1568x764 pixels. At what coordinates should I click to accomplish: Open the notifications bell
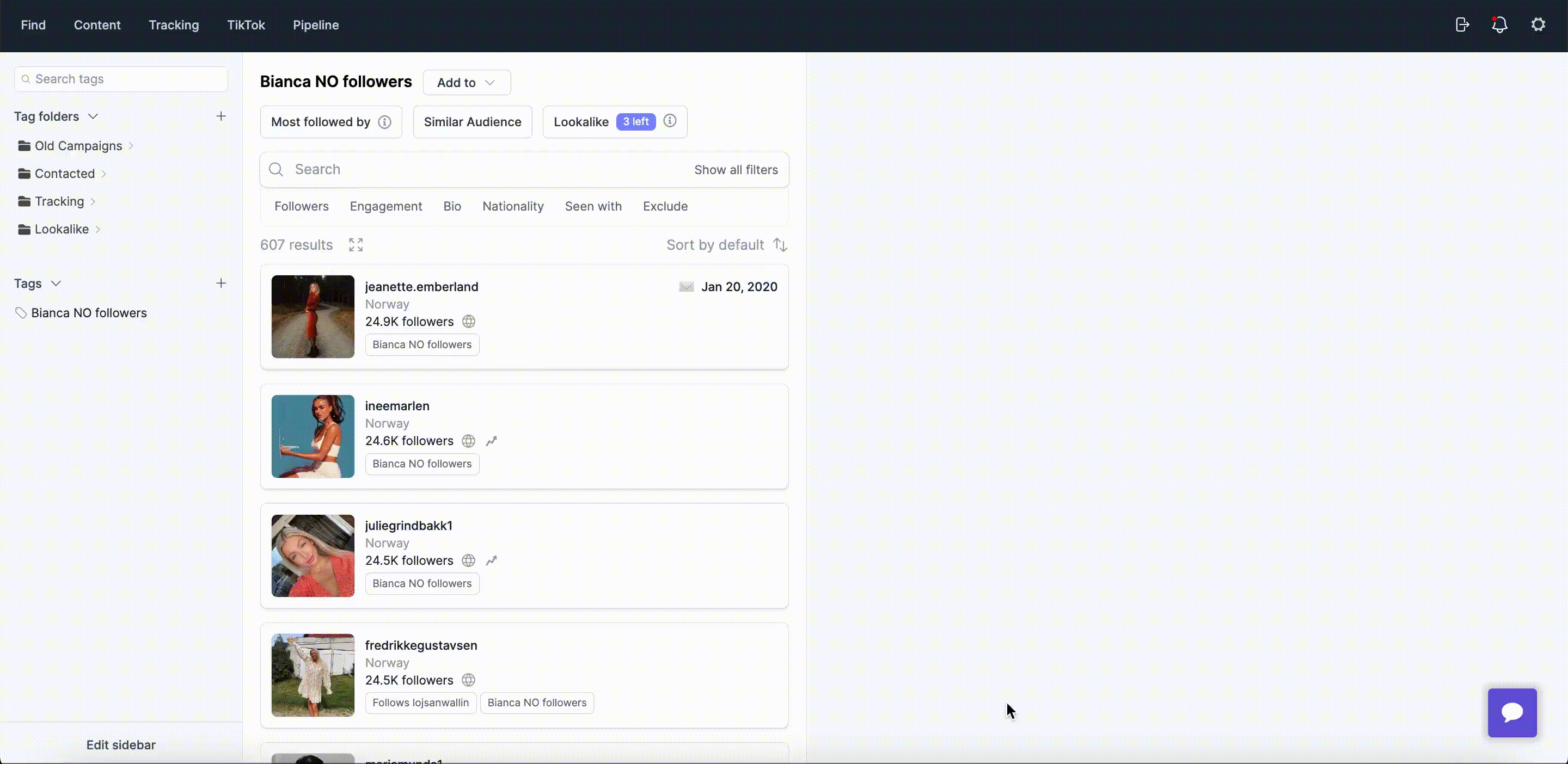1500,25
